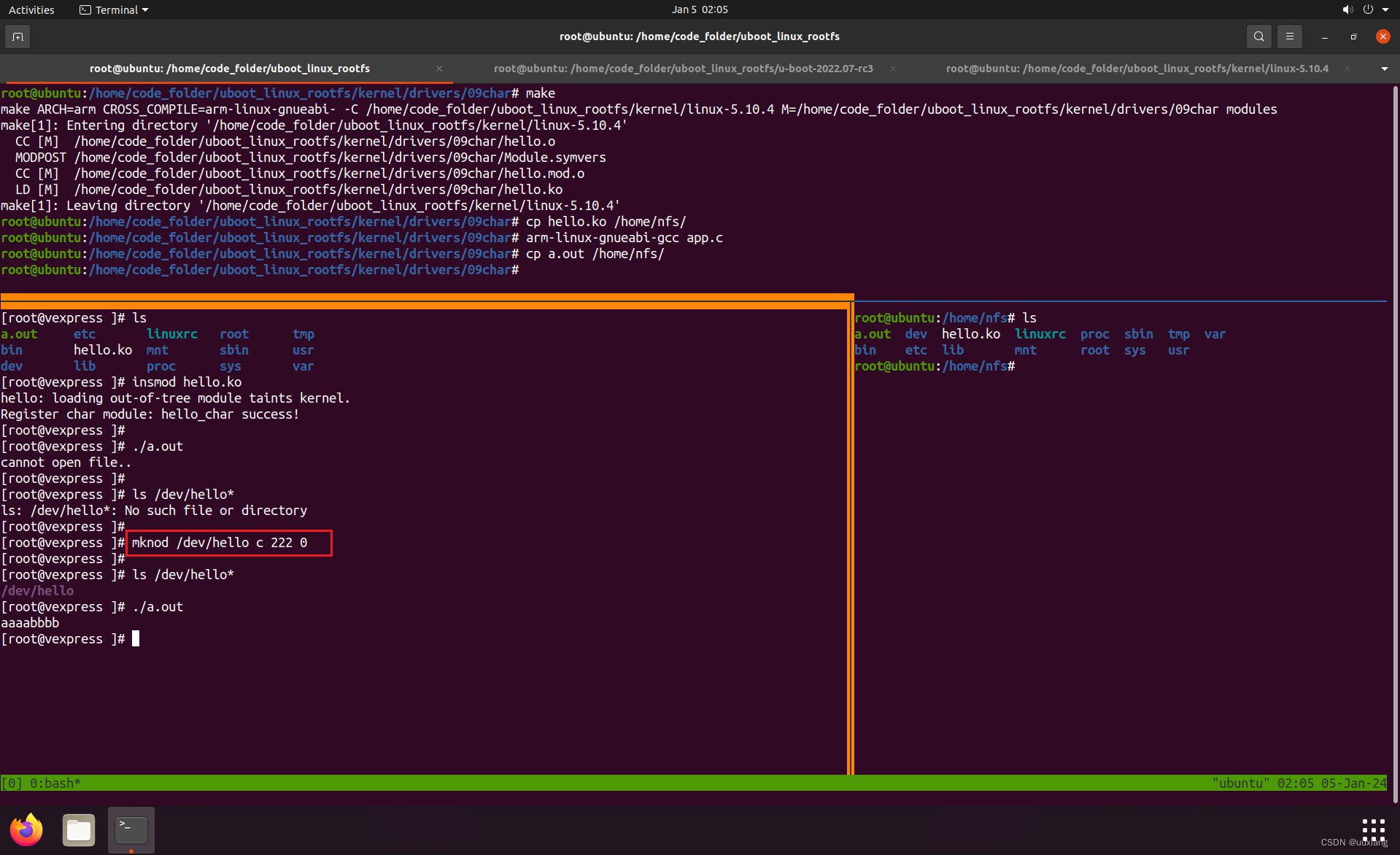This screenshot has width=1400, height=855.
Task: Click the root@ubuntu:/home/nfs# empty prompt
Action: [935, 366]
